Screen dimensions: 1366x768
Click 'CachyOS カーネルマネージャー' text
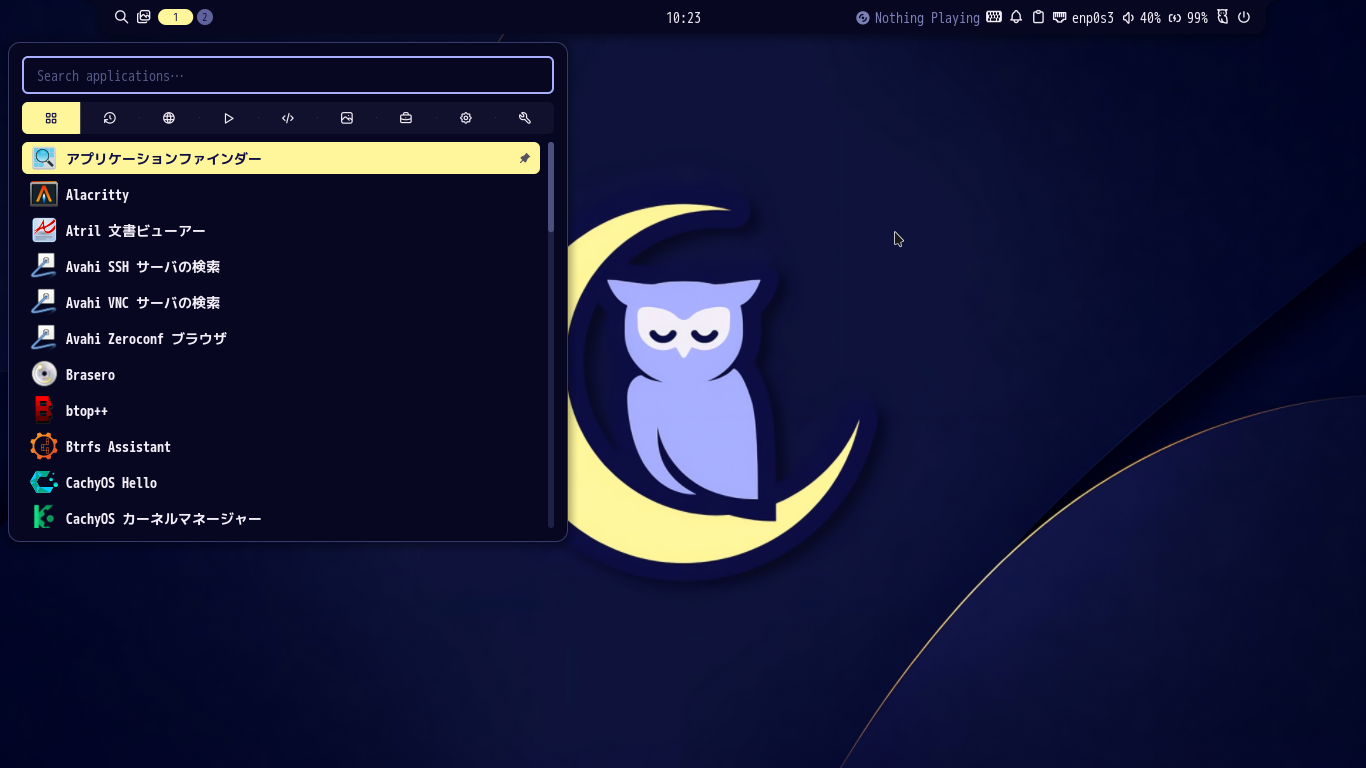coord(164,519)
